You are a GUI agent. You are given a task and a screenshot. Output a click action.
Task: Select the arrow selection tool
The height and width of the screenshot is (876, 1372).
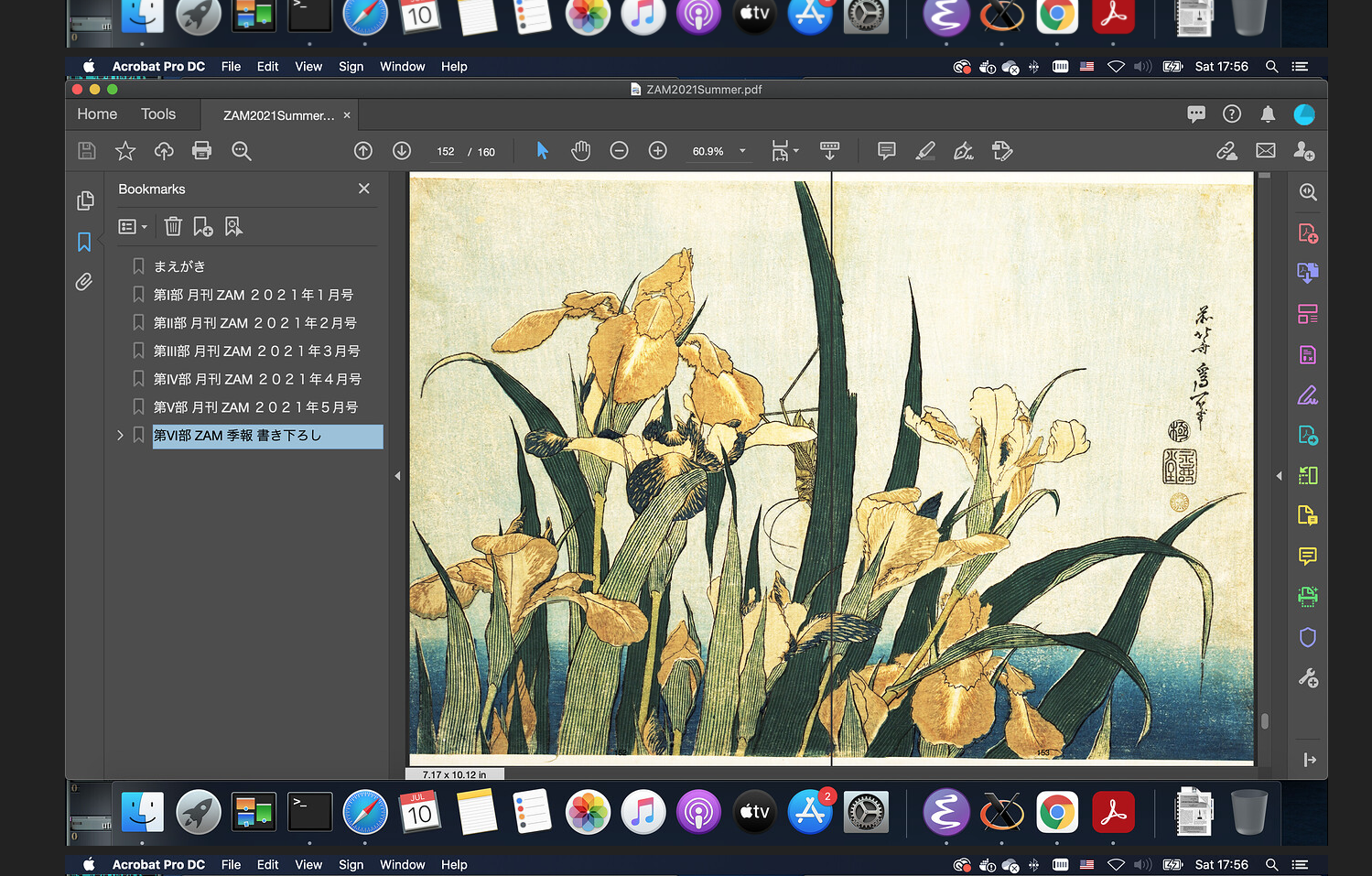[542, 151]
